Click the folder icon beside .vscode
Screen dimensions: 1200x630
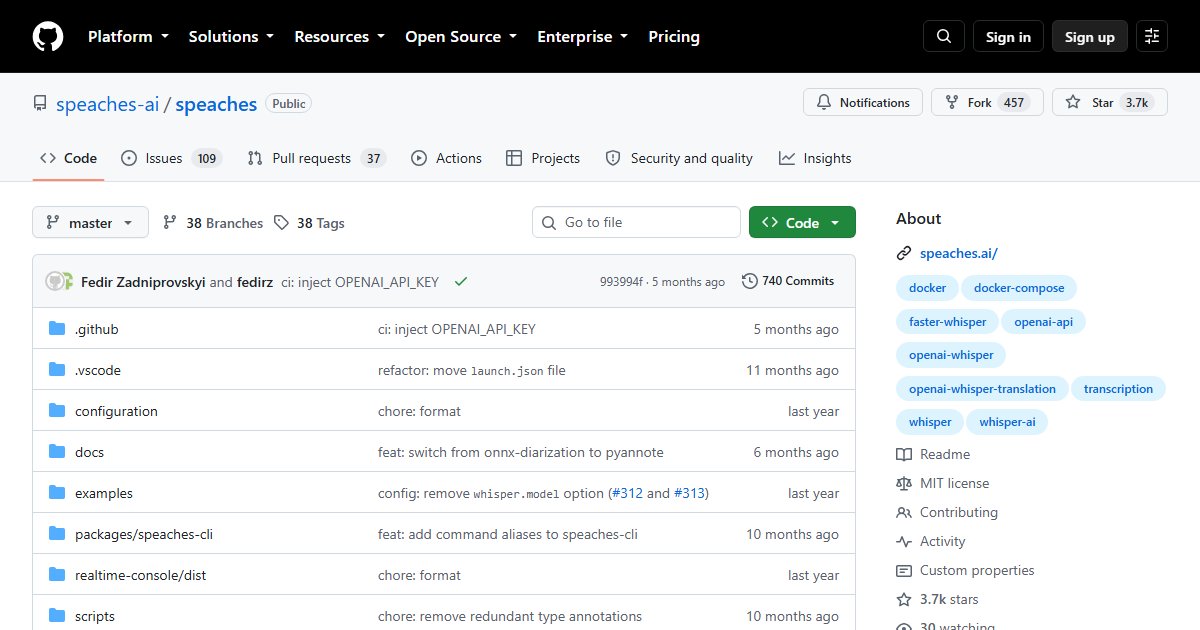point(57,370)
